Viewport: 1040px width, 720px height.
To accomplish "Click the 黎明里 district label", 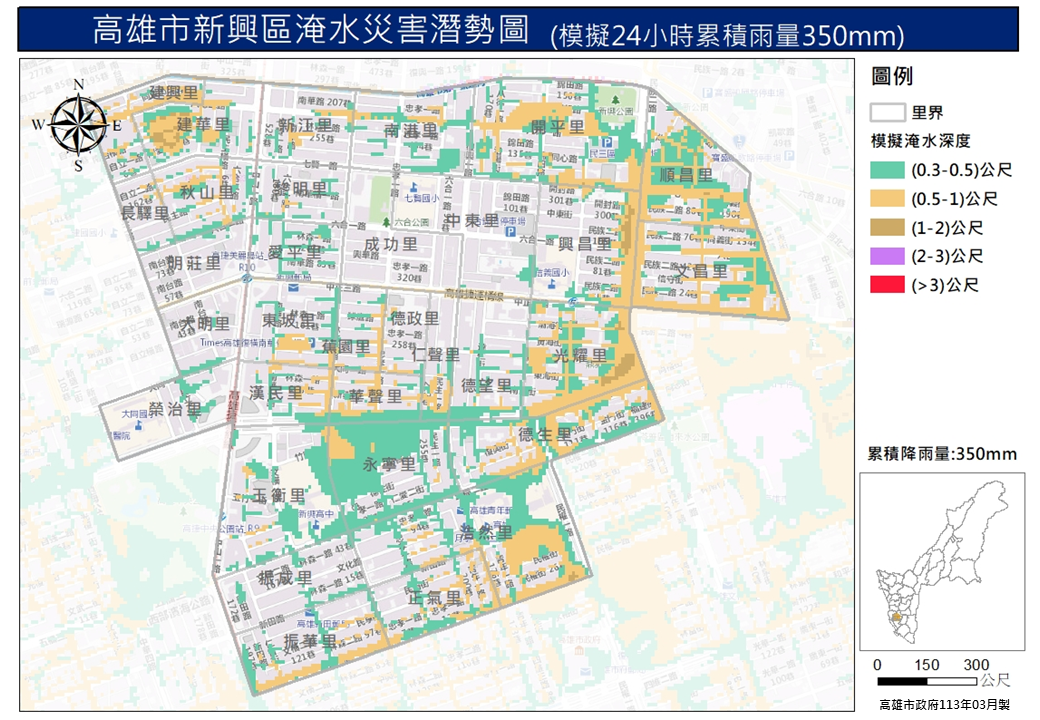I will click(300, 189).
